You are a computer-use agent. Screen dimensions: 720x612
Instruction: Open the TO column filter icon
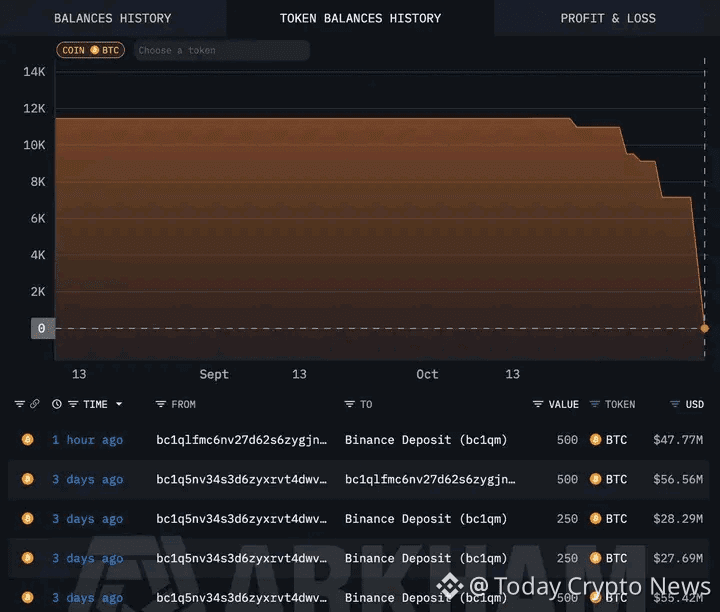[x=349, y=404]
